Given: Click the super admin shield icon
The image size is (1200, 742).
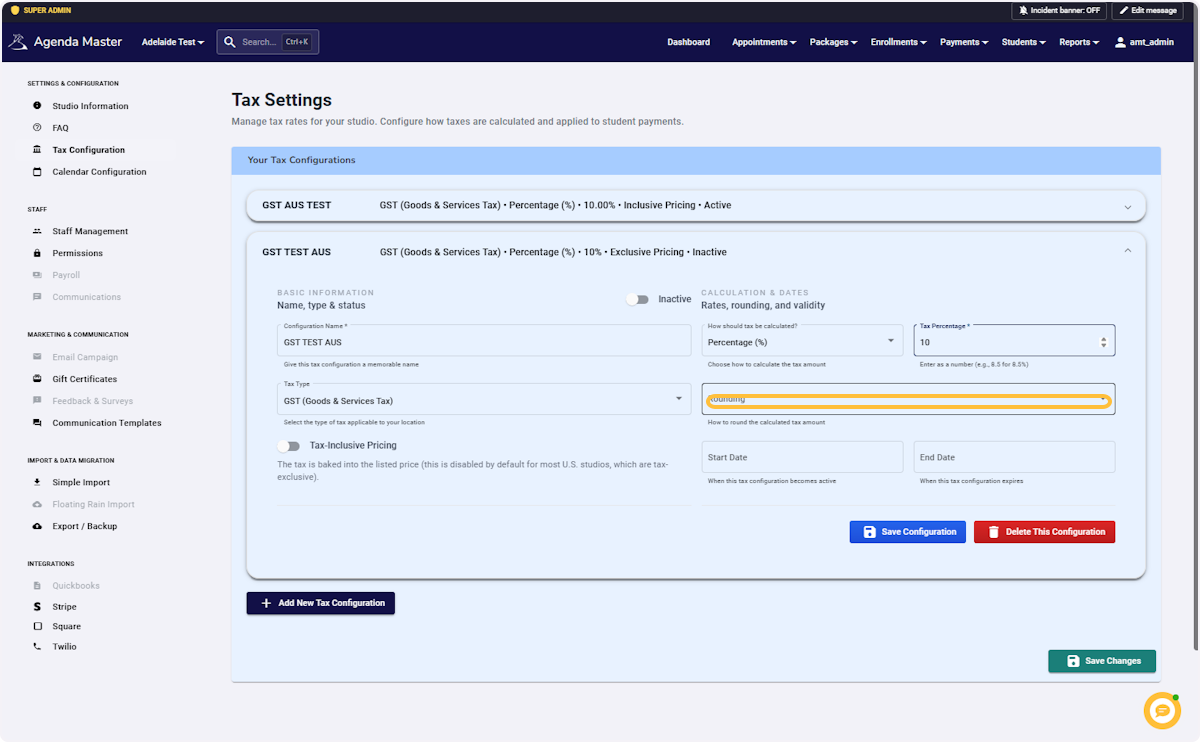Looking at the screenshot, I should coord(14,10).
